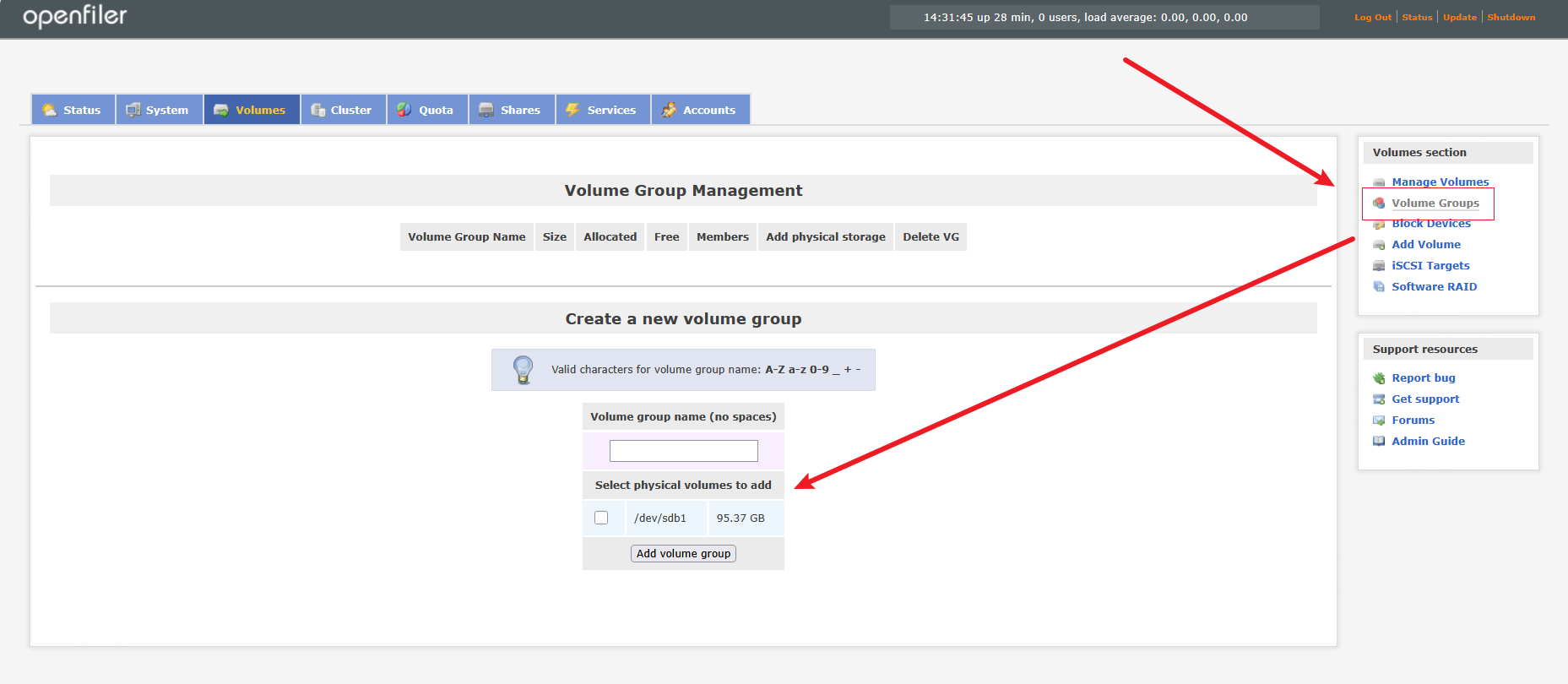Click the Volume Groups icon in sidebar
Screen dimensions: 1568x684
[x=1379, y=203]
